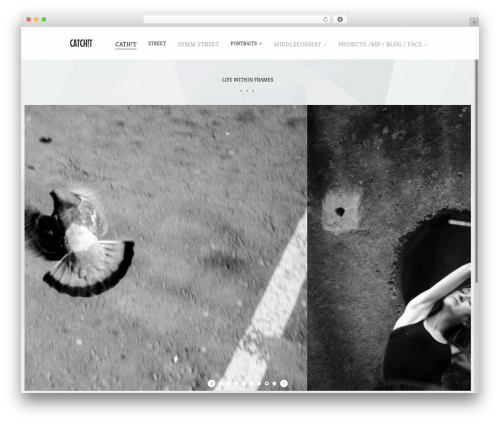500x423 pixels.
Task: Click the slider arrow button left of dots
Action: click(211, 383)
